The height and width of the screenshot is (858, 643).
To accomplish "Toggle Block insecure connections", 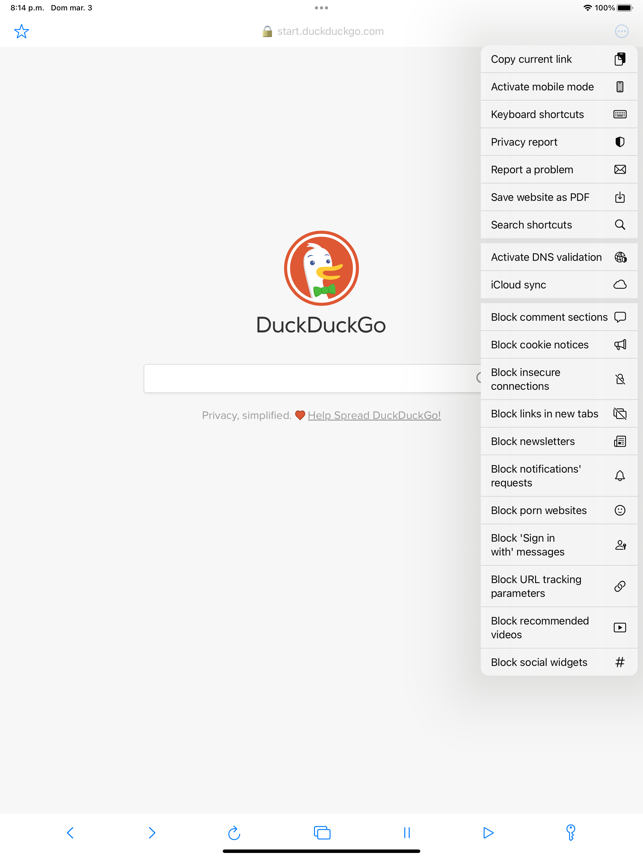I will click(559, 379).
